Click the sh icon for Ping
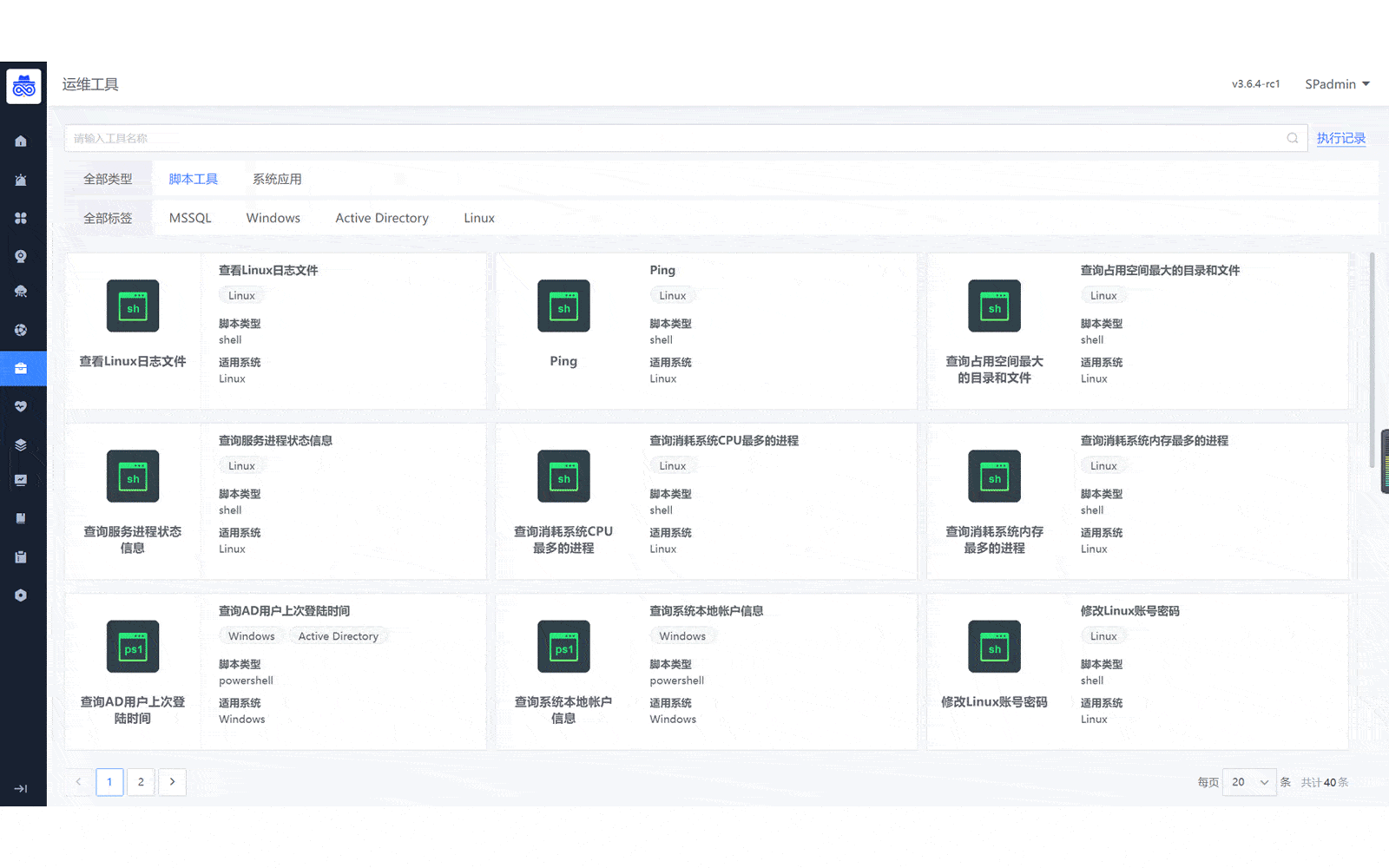Viewport: 1389px width, 868px height. pos(563,306)
